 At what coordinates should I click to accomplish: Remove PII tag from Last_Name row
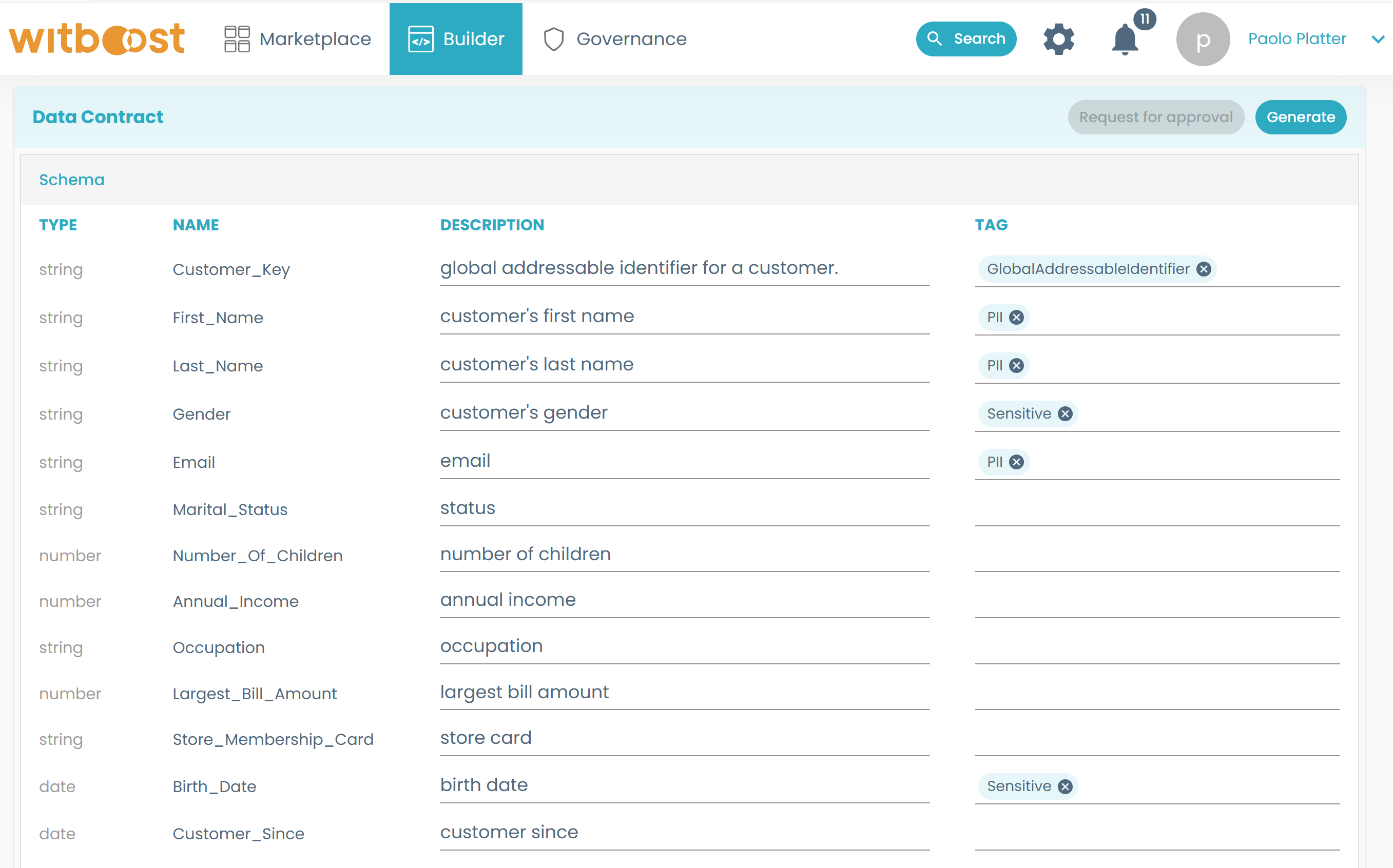pos(1017,366)
